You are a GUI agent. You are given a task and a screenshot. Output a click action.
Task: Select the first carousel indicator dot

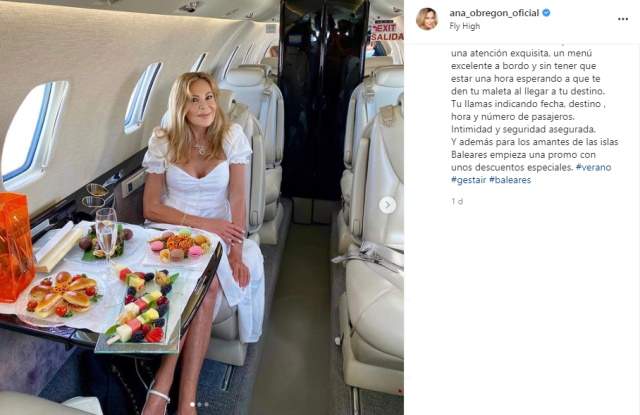(x=192, y=404)
